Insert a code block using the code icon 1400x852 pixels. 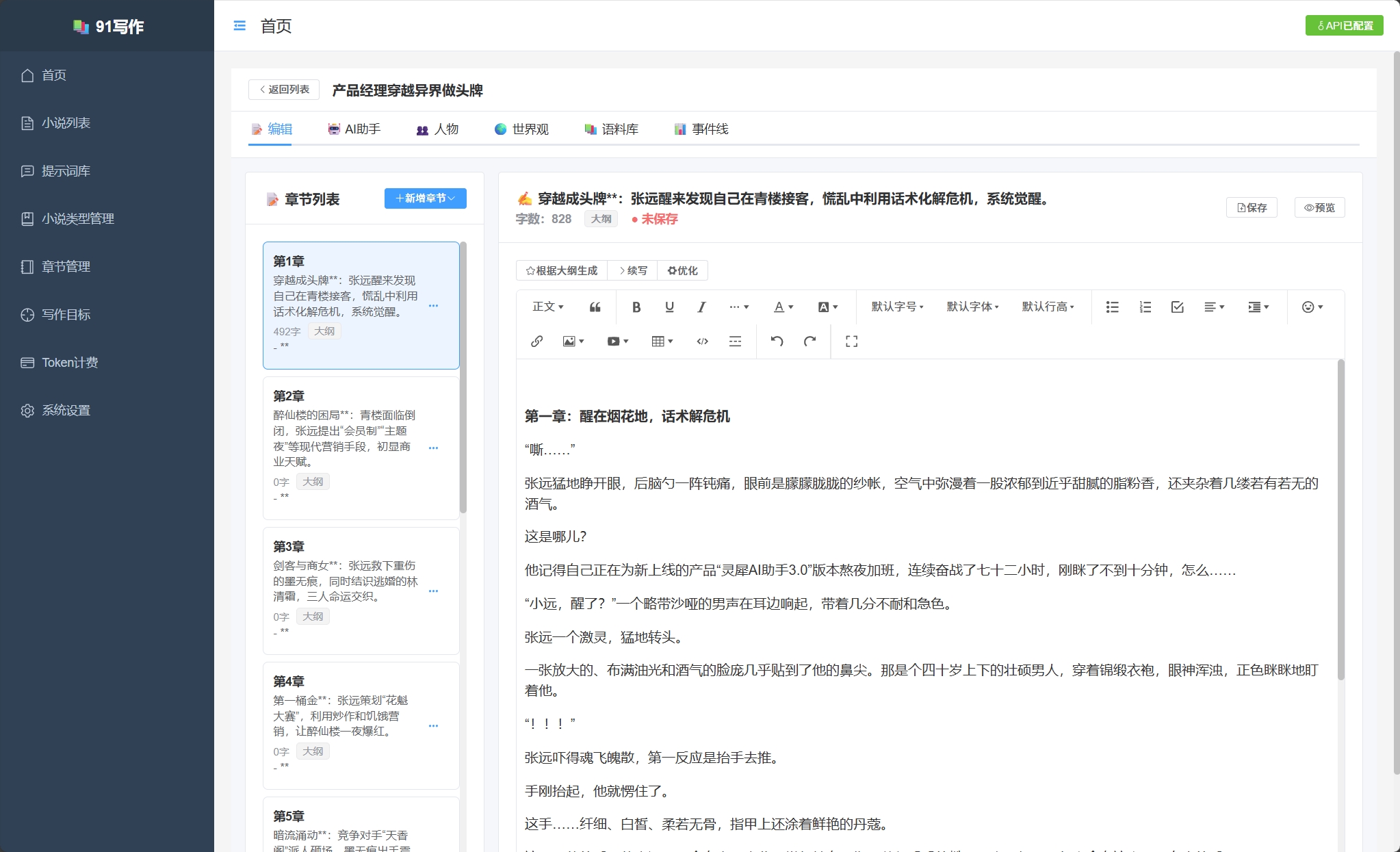point(701,341)
